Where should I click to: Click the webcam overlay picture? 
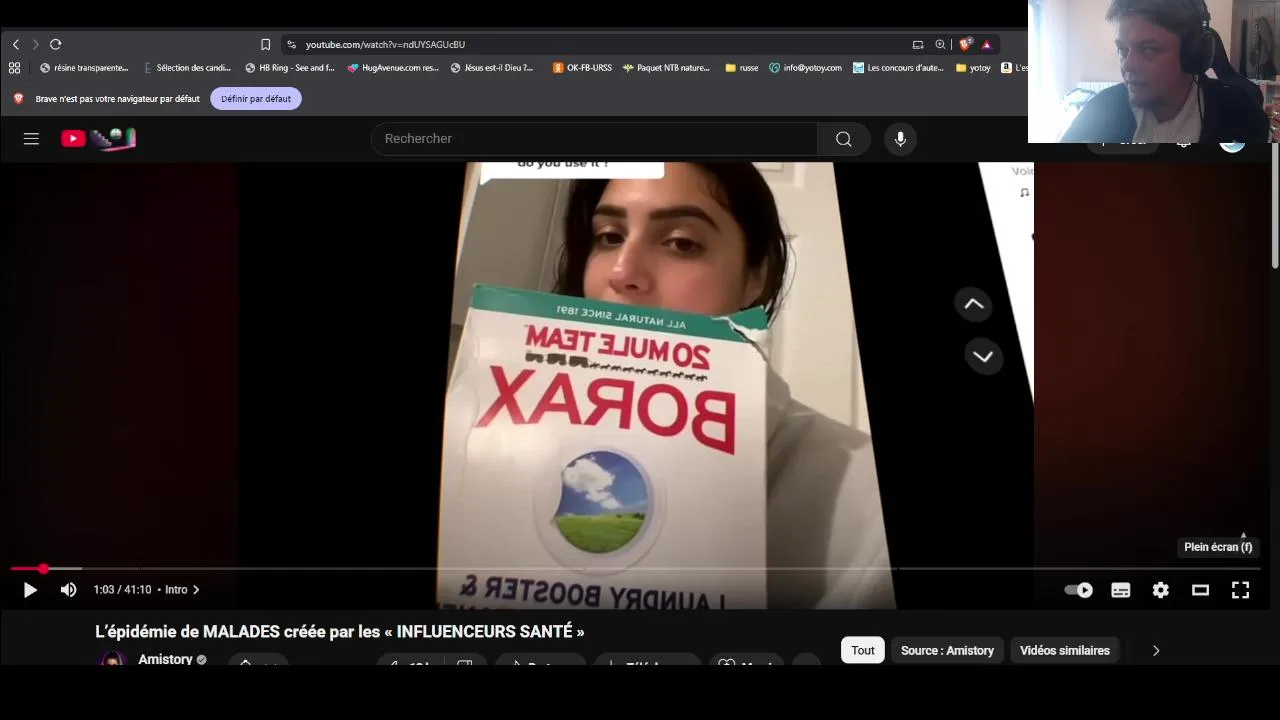coord(1154,72)
